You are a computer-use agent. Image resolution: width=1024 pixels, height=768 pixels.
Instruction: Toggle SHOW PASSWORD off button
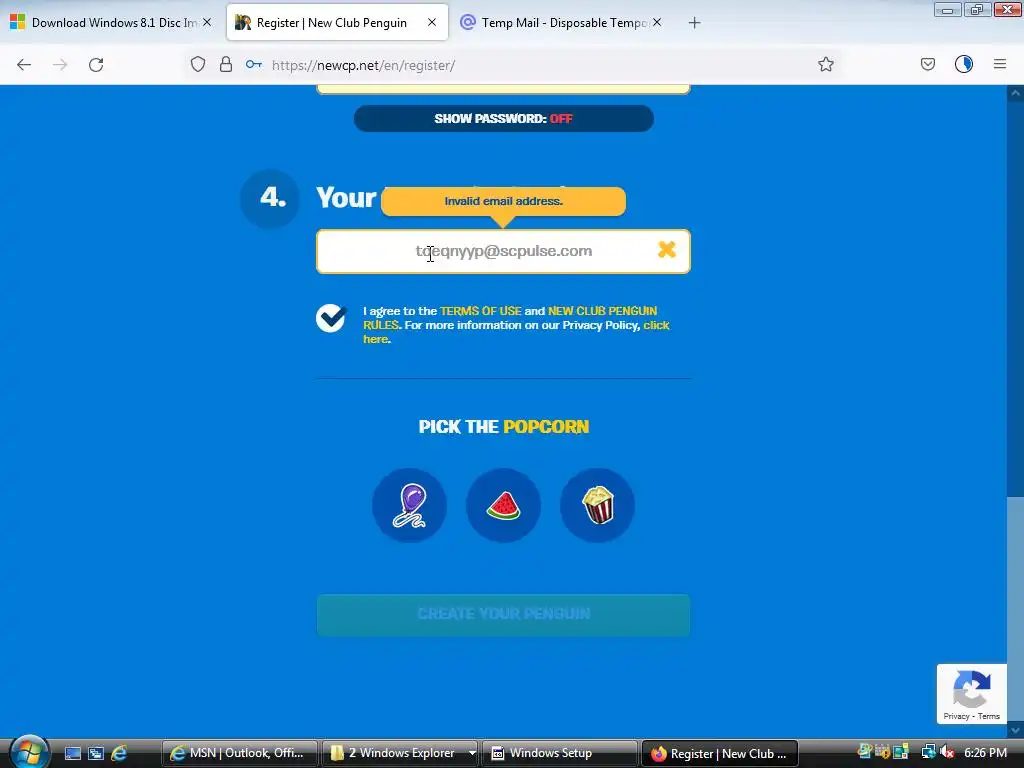(504, 118)
